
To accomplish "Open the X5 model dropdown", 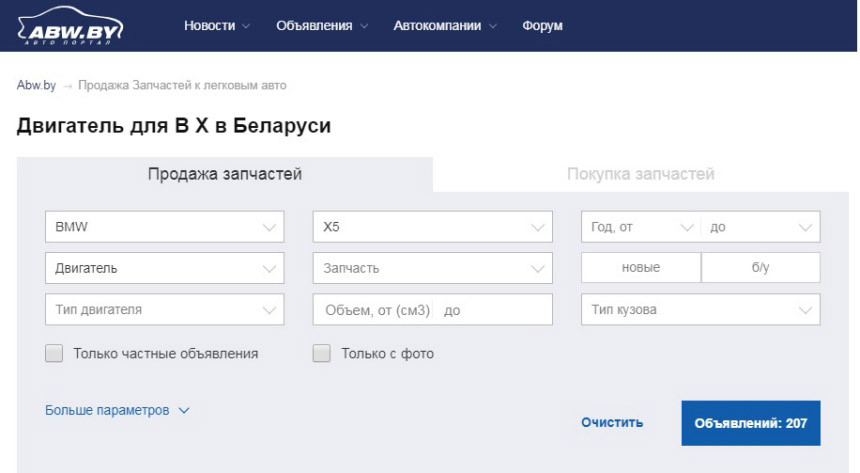I will click(432, 227).
